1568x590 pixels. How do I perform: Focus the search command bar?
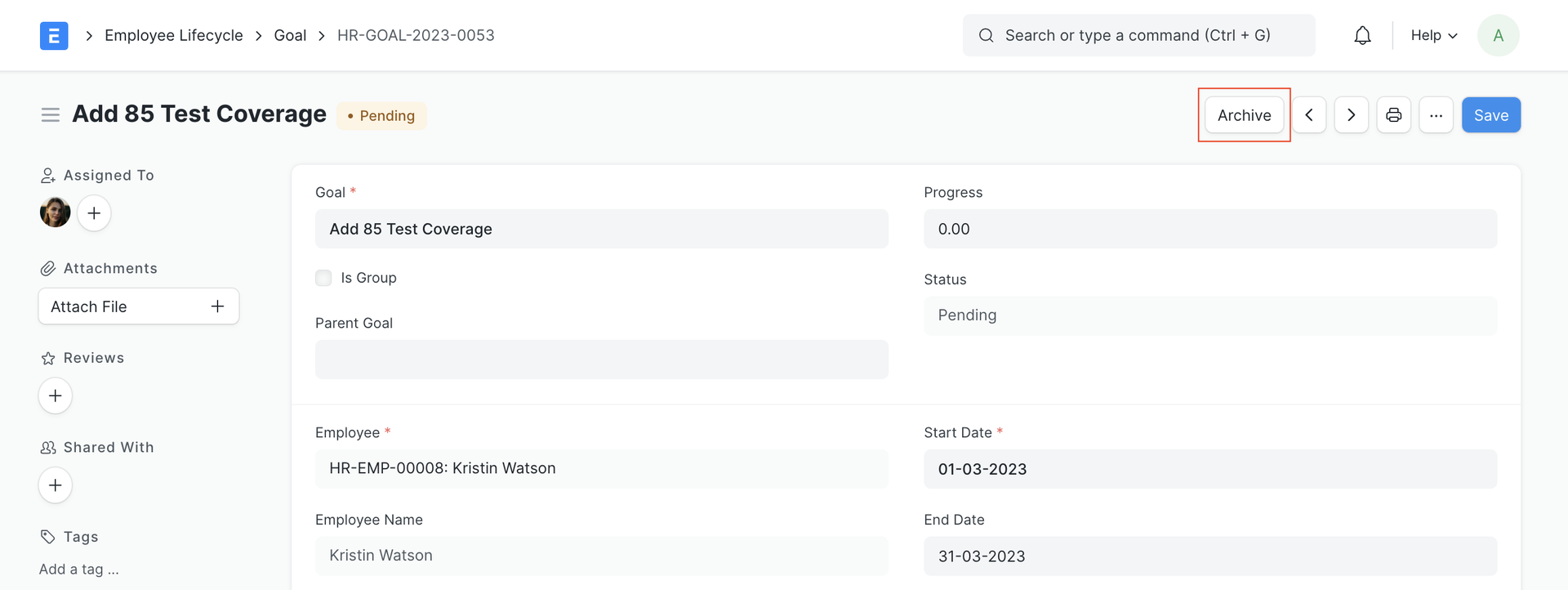pos(1138,35)
